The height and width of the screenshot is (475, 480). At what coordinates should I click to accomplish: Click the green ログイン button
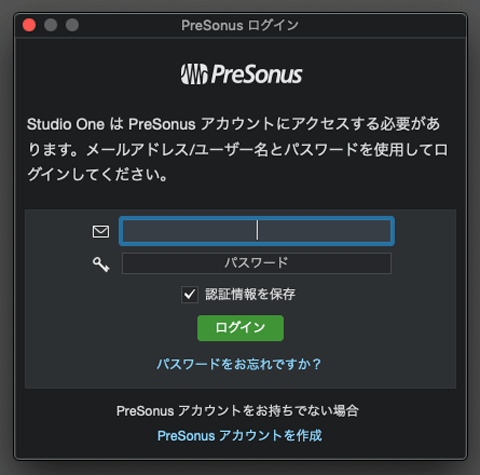pos(240,328)
